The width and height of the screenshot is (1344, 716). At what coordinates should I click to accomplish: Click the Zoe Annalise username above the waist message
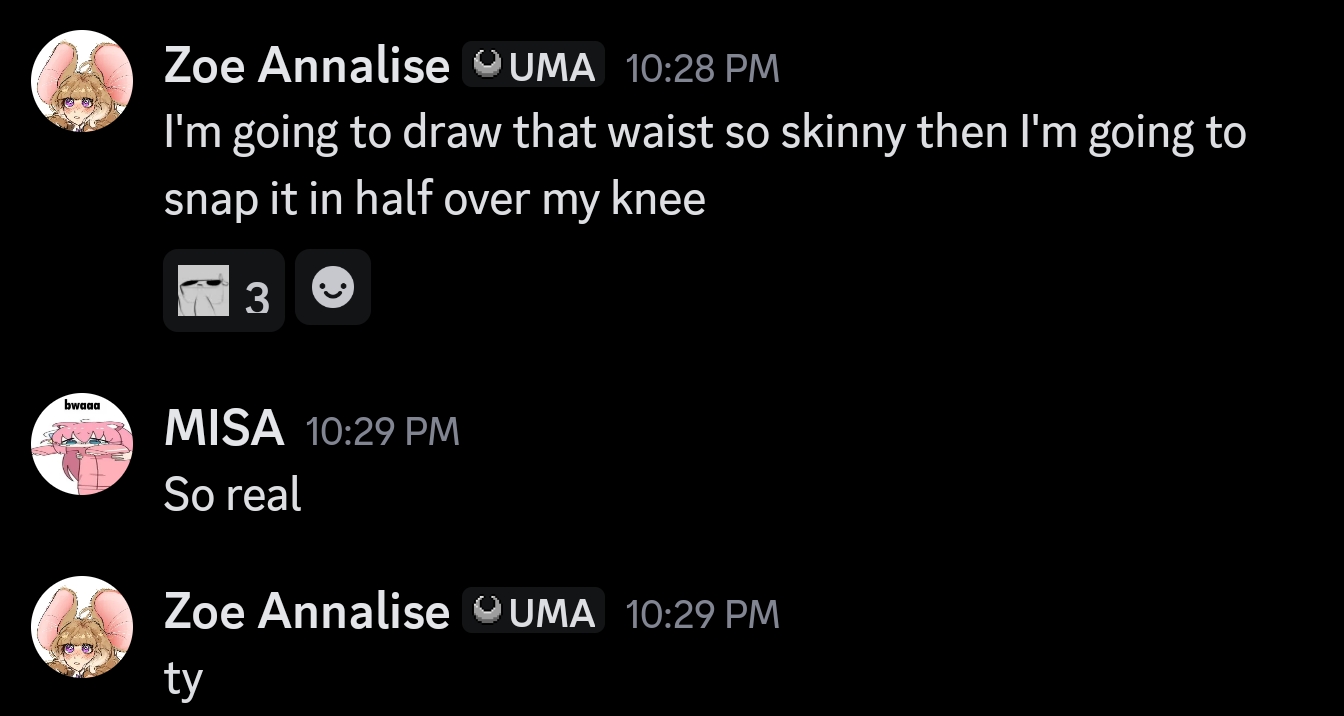point(307,67)
